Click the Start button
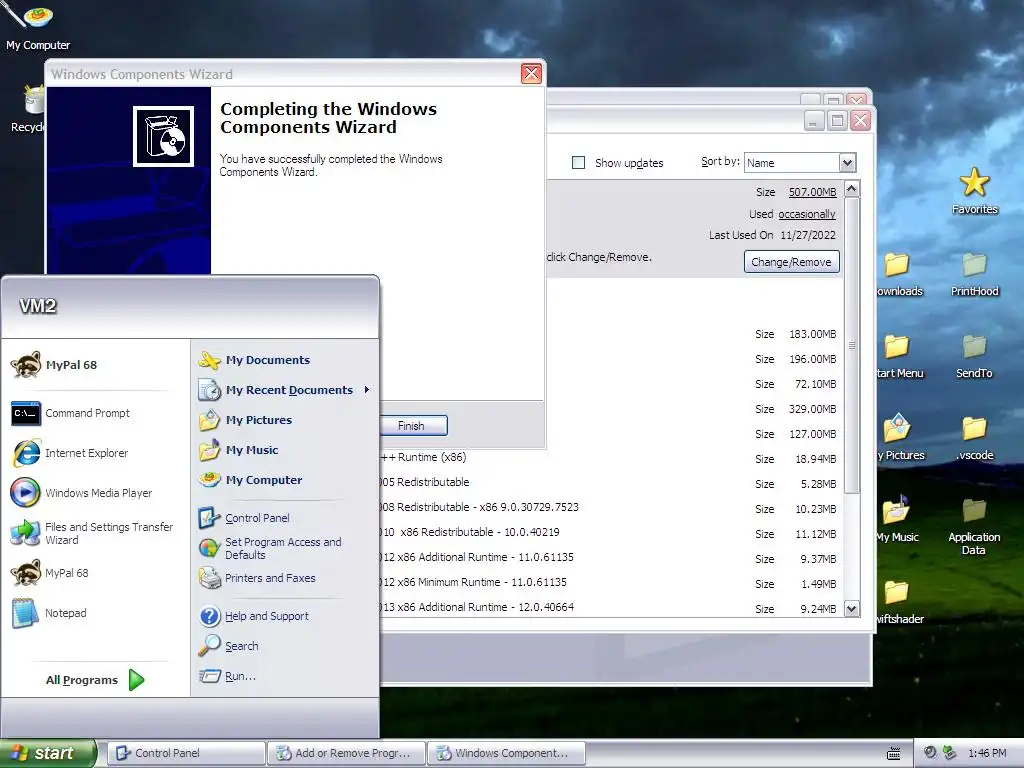This screenshot has width=1024, height=768. pos(48,753)
